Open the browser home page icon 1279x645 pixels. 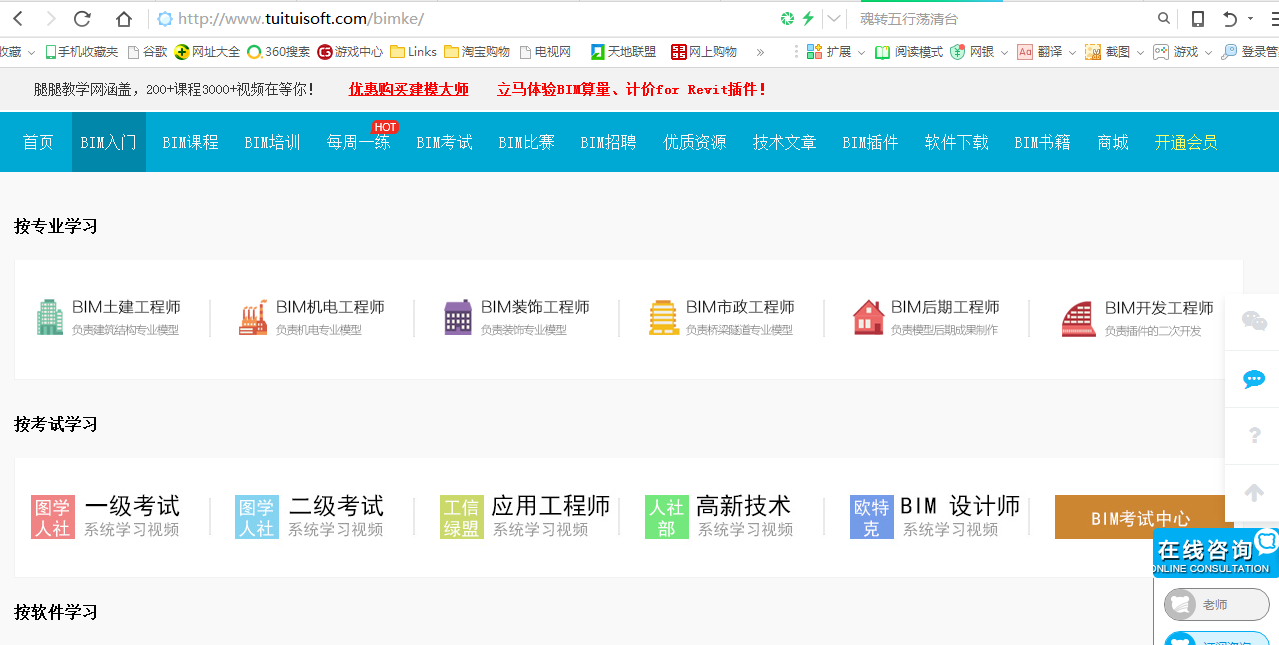[x=124, y=18]
